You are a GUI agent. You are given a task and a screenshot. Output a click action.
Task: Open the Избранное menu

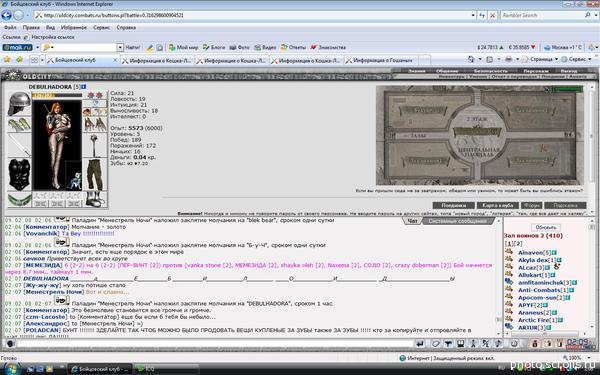(x=74, y=28)
